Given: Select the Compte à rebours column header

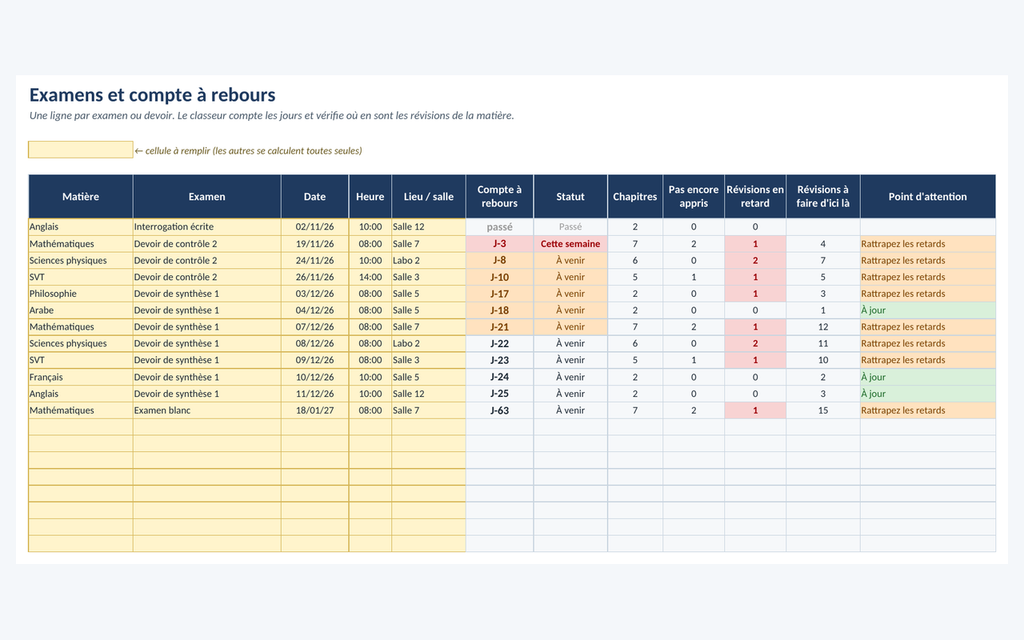Looking at the screenshot, I should tap(500, 197).
